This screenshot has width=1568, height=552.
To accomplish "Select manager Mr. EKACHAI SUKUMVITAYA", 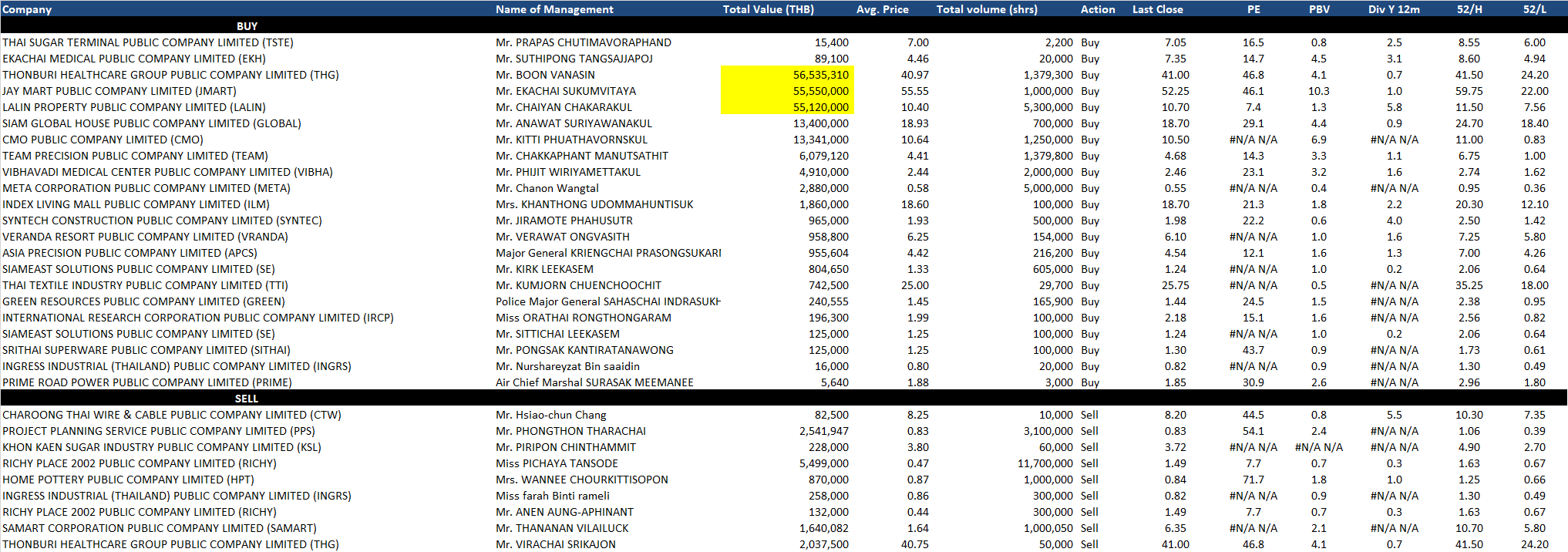I will [566, 91].
